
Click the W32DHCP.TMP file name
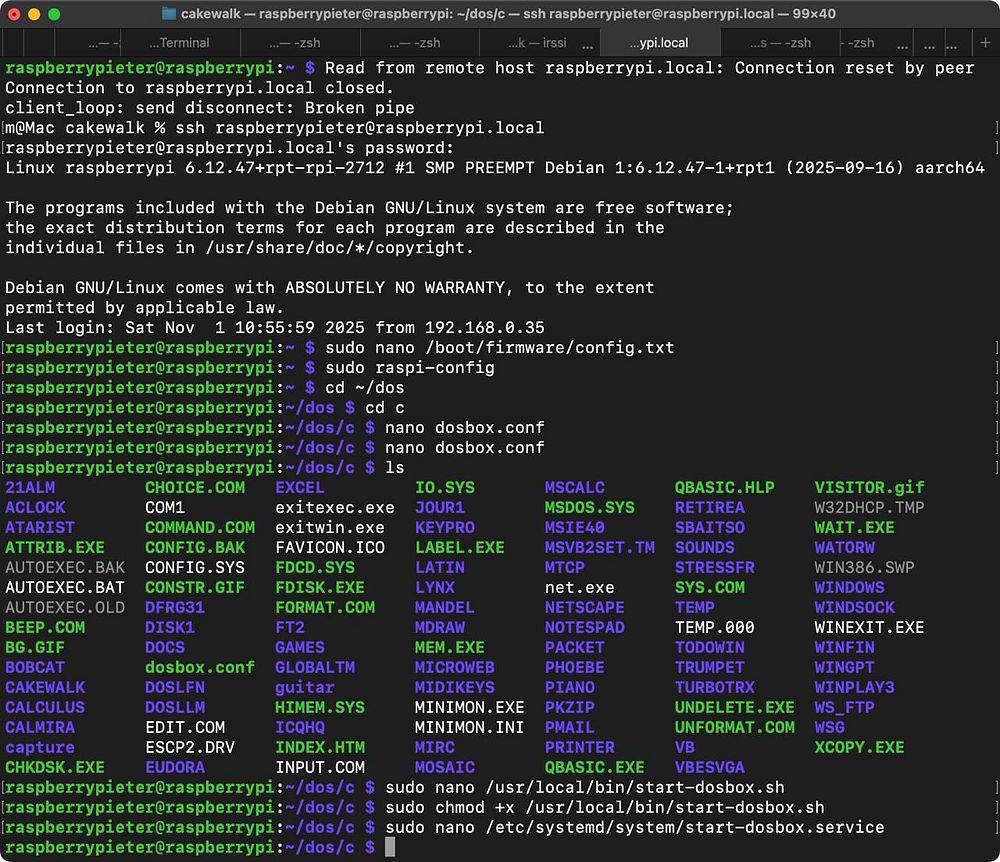point(869,508)
